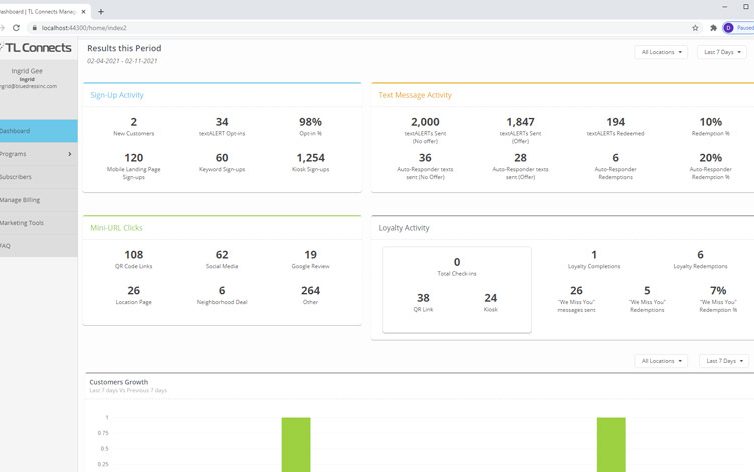Click "We Miss You" Redemptions value 5

point(647,290)
